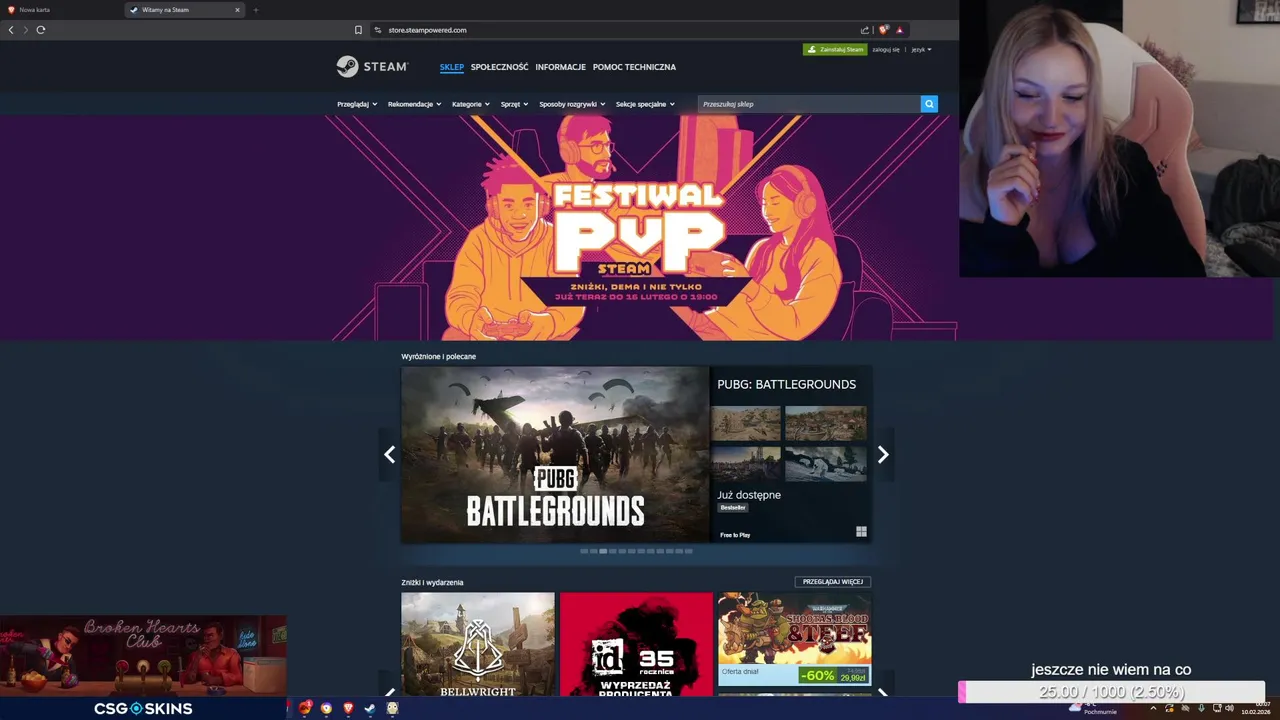Expand the system tray hidden icons chevron
1280x720 pixels.
[1153, 708]
